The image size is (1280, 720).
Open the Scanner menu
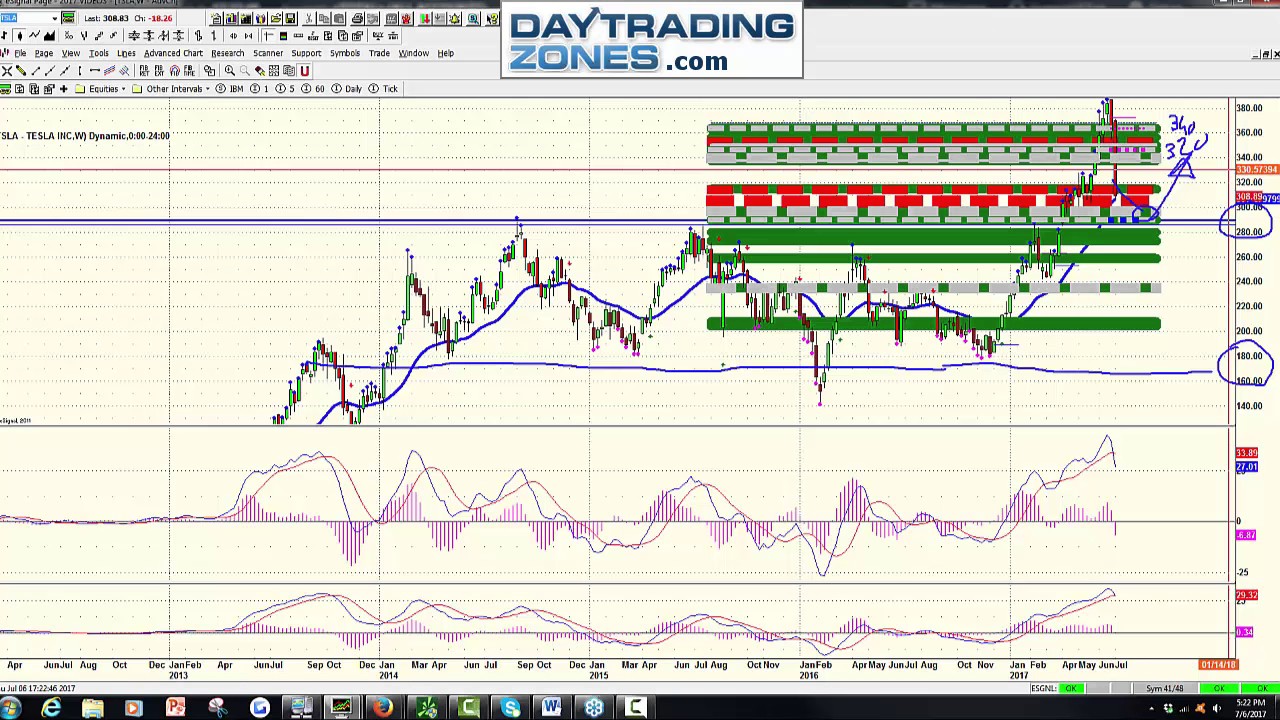pyautogui.click(x=268, y=53)
